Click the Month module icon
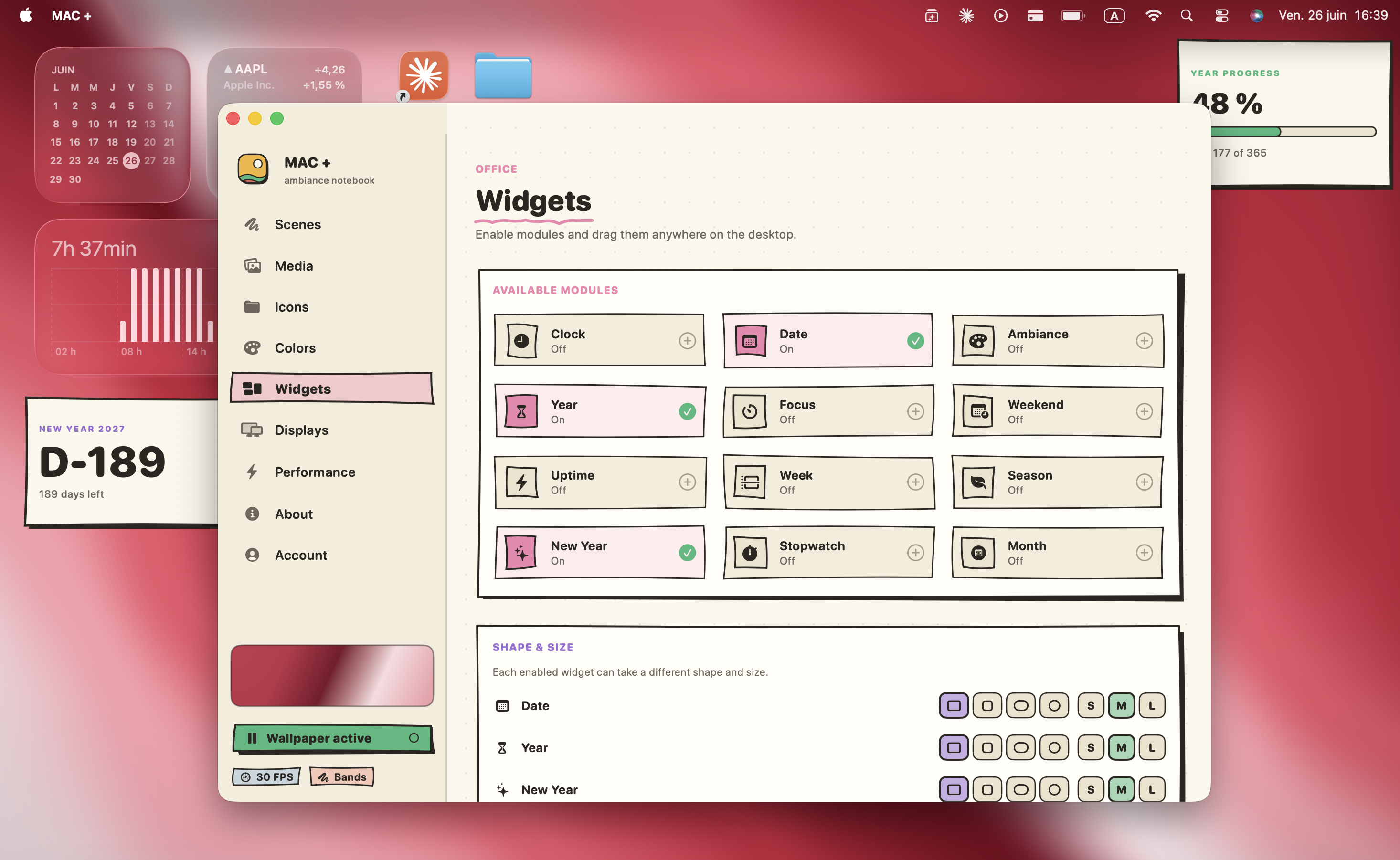This screenshot has width=1400, height=860. click(978, 552)
